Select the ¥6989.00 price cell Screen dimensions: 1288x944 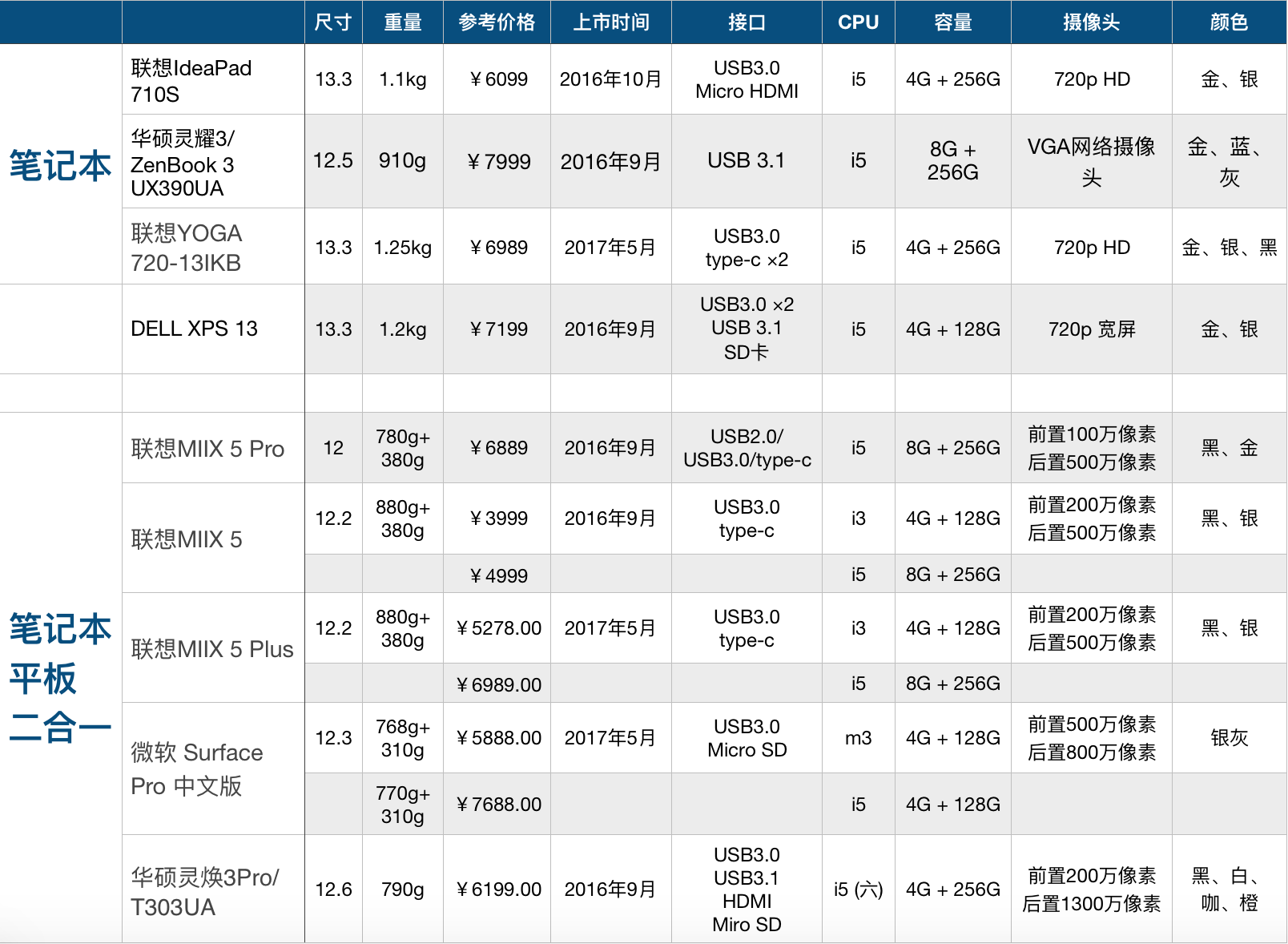coord(497,684)
